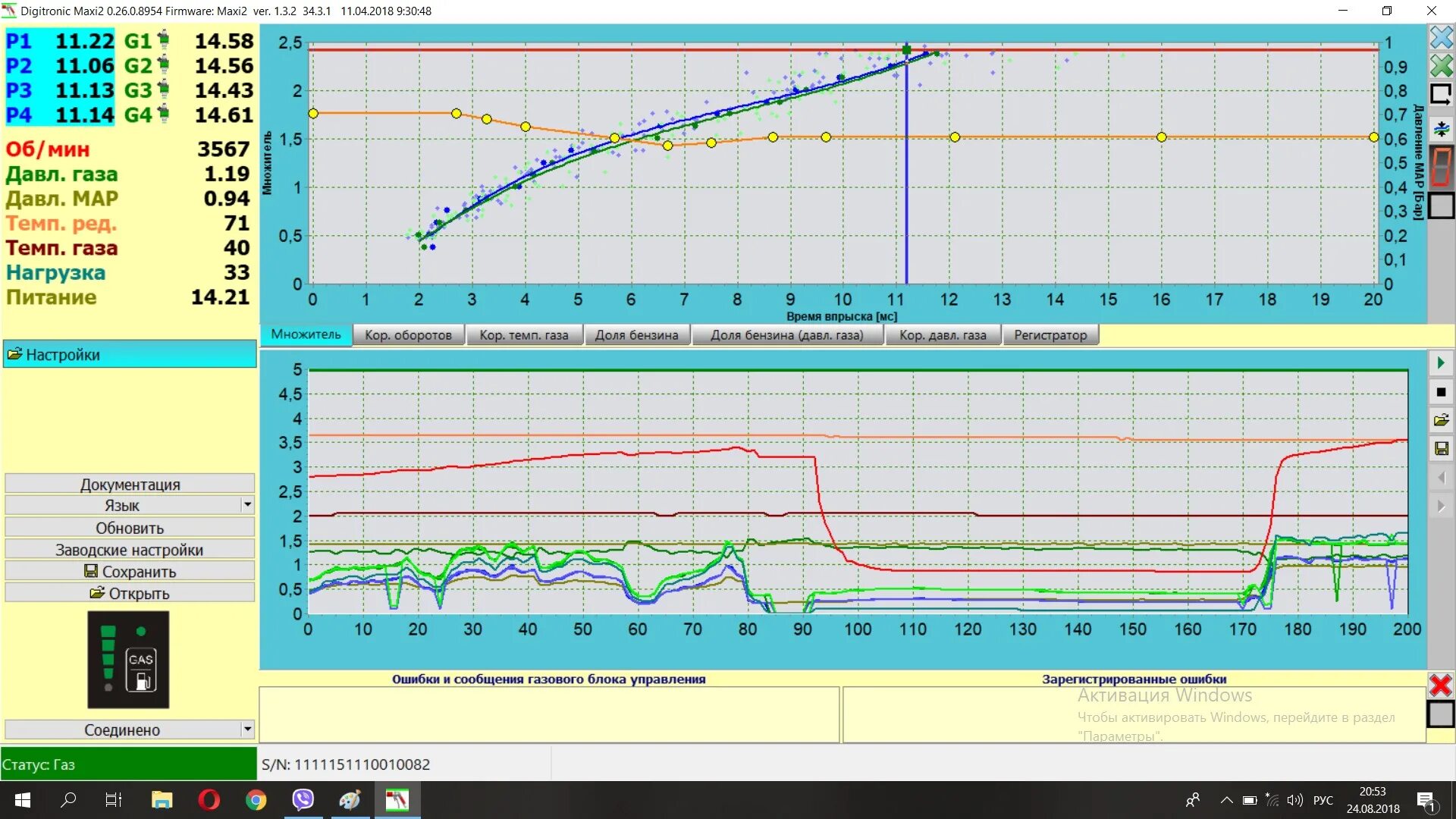Screen dimensions: 1456x819
Task: Click the green X icon in the side toolbar
Action: pos(1441,66)
